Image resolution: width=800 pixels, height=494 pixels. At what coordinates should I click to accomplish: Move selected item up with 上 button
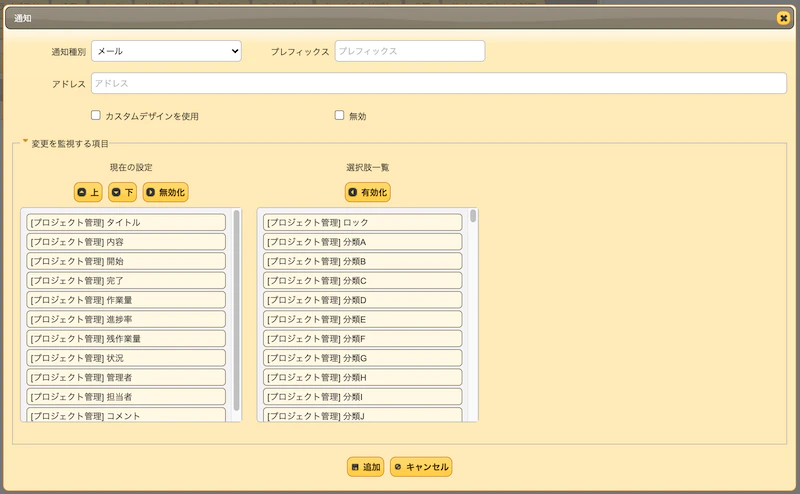[x=88, y=192]
